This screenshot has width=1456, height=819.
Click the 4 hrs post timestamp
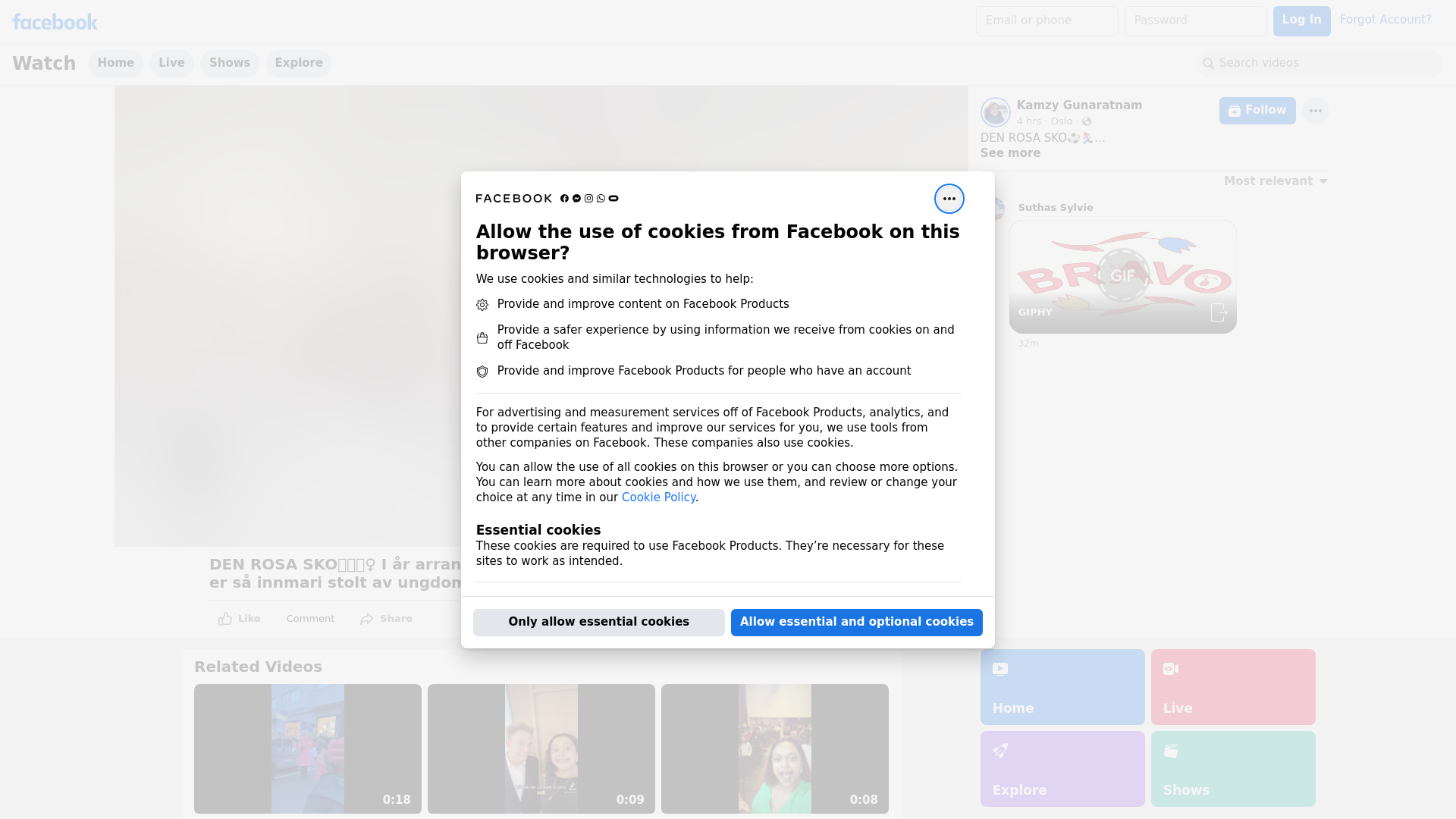(x=1029, y=121)
